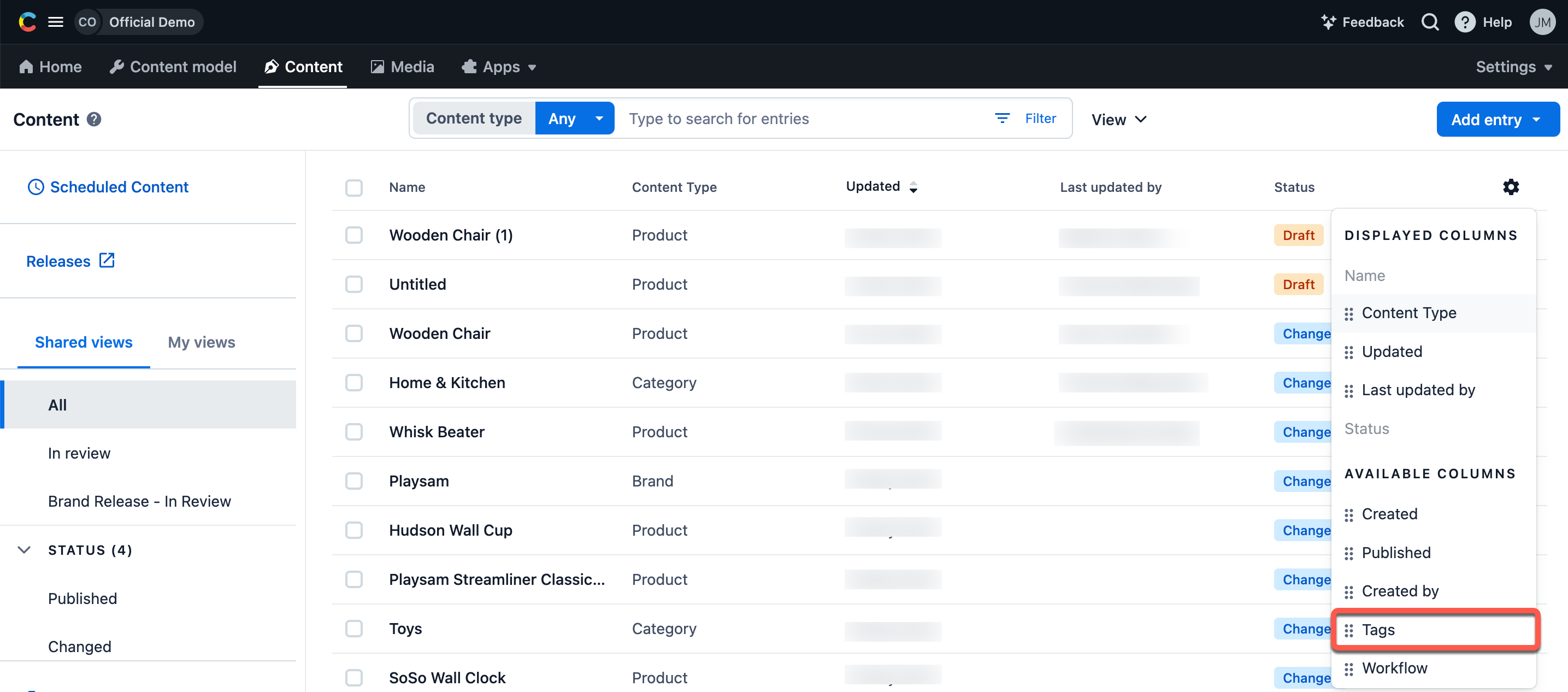This screenshot has height=692, width=1568.
Task: Click the Apps puzzle icon
Action: 469,66
